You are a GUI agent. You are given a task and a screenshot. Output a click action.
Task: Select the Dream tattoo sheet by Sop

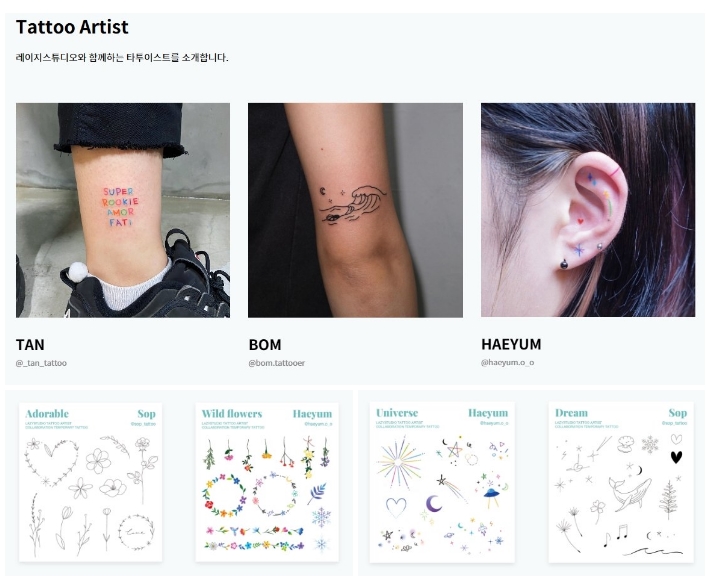point(621,482)
